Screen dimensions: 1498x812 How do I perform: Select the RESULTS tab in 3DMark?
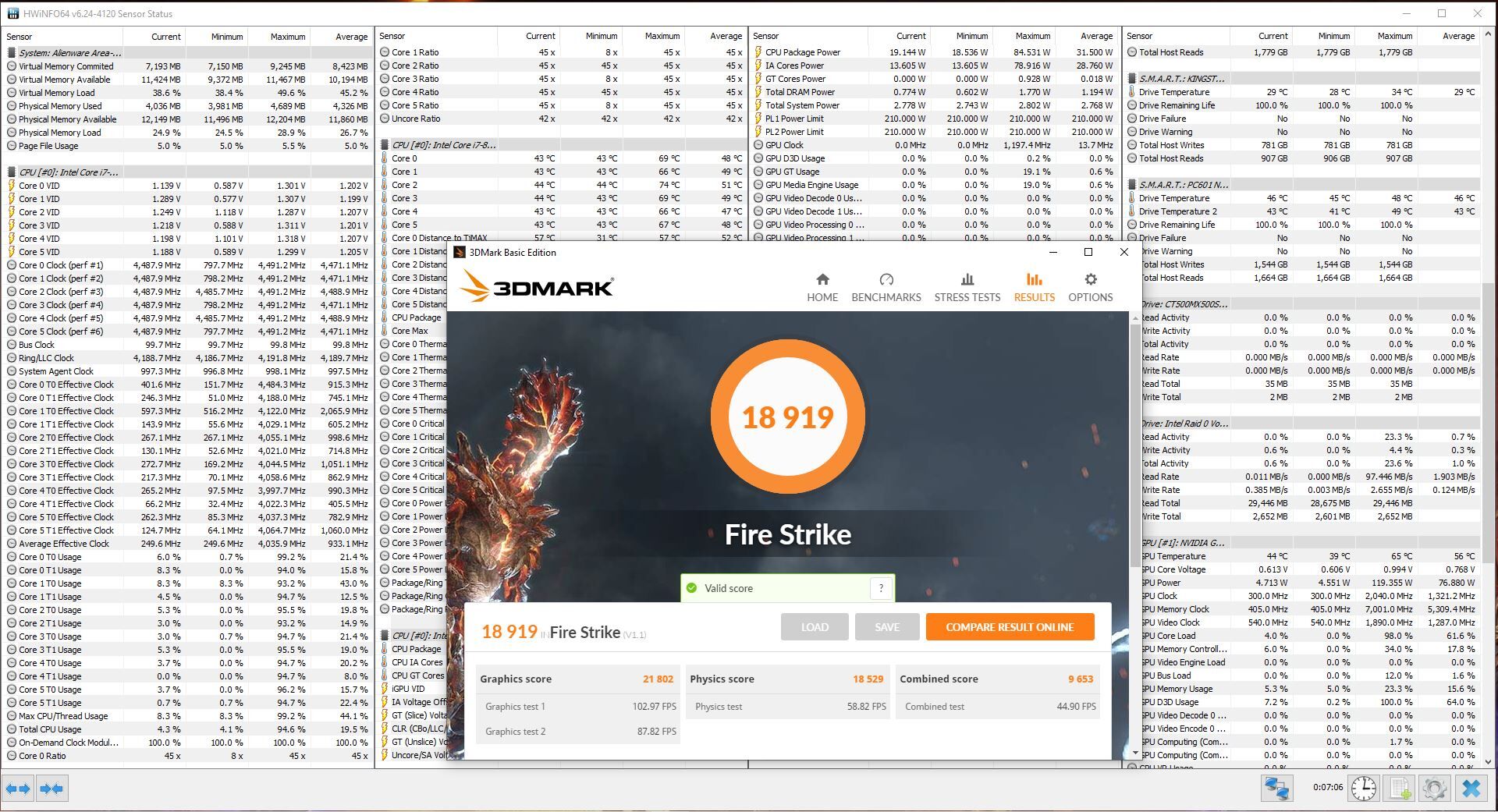[x=1035, y=288]
